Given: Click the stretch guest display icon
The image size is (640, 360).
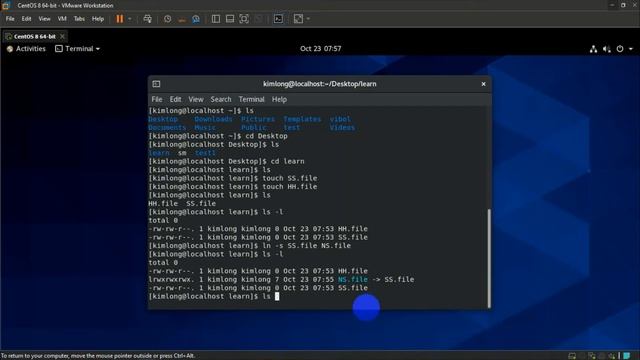Looking at the screenshot, I should pos(298,19).
